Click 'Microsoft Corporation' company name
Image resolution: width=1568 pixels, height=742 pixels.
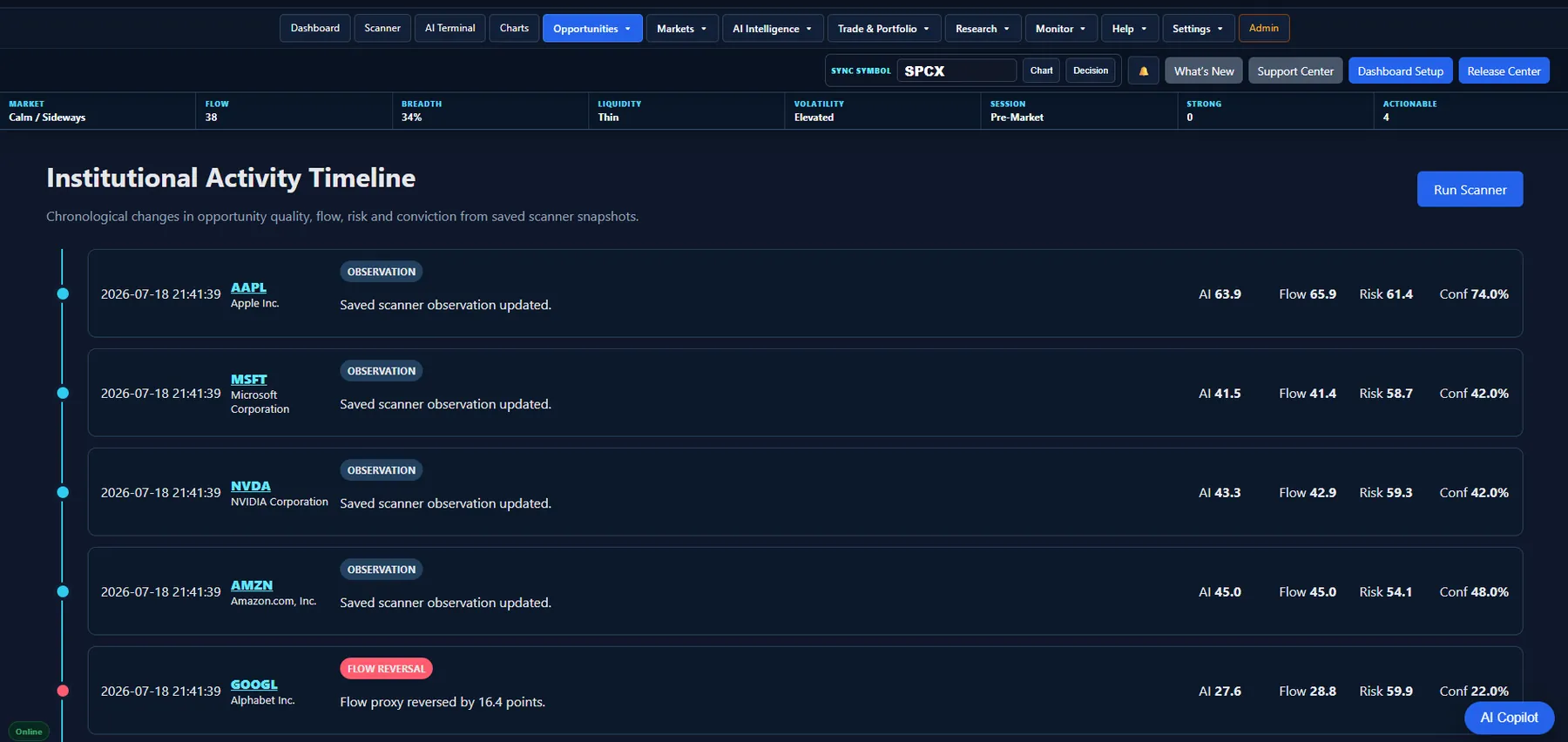pyautogui.click(x=260, y=401)
